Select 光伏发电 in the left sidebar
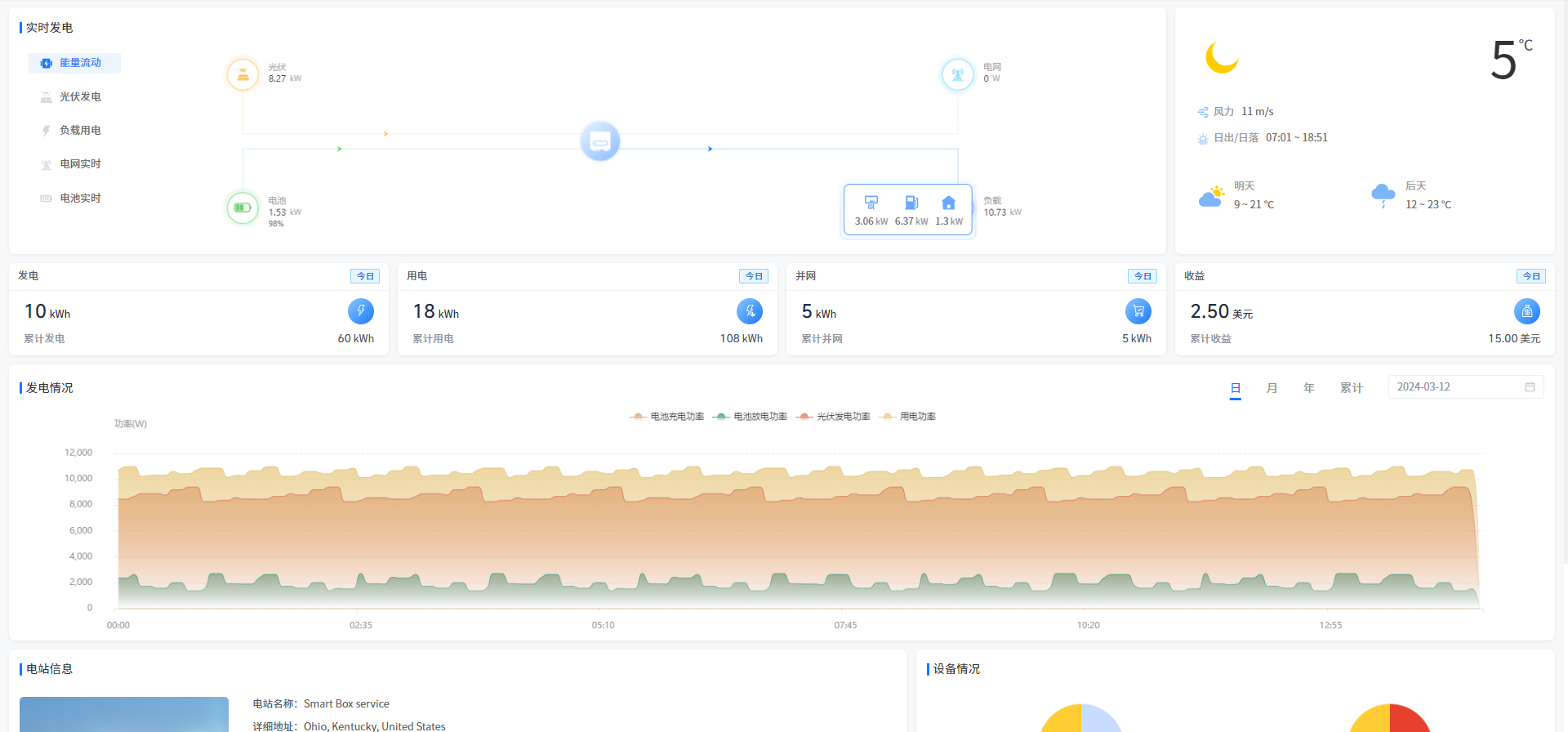 (80, 97)
